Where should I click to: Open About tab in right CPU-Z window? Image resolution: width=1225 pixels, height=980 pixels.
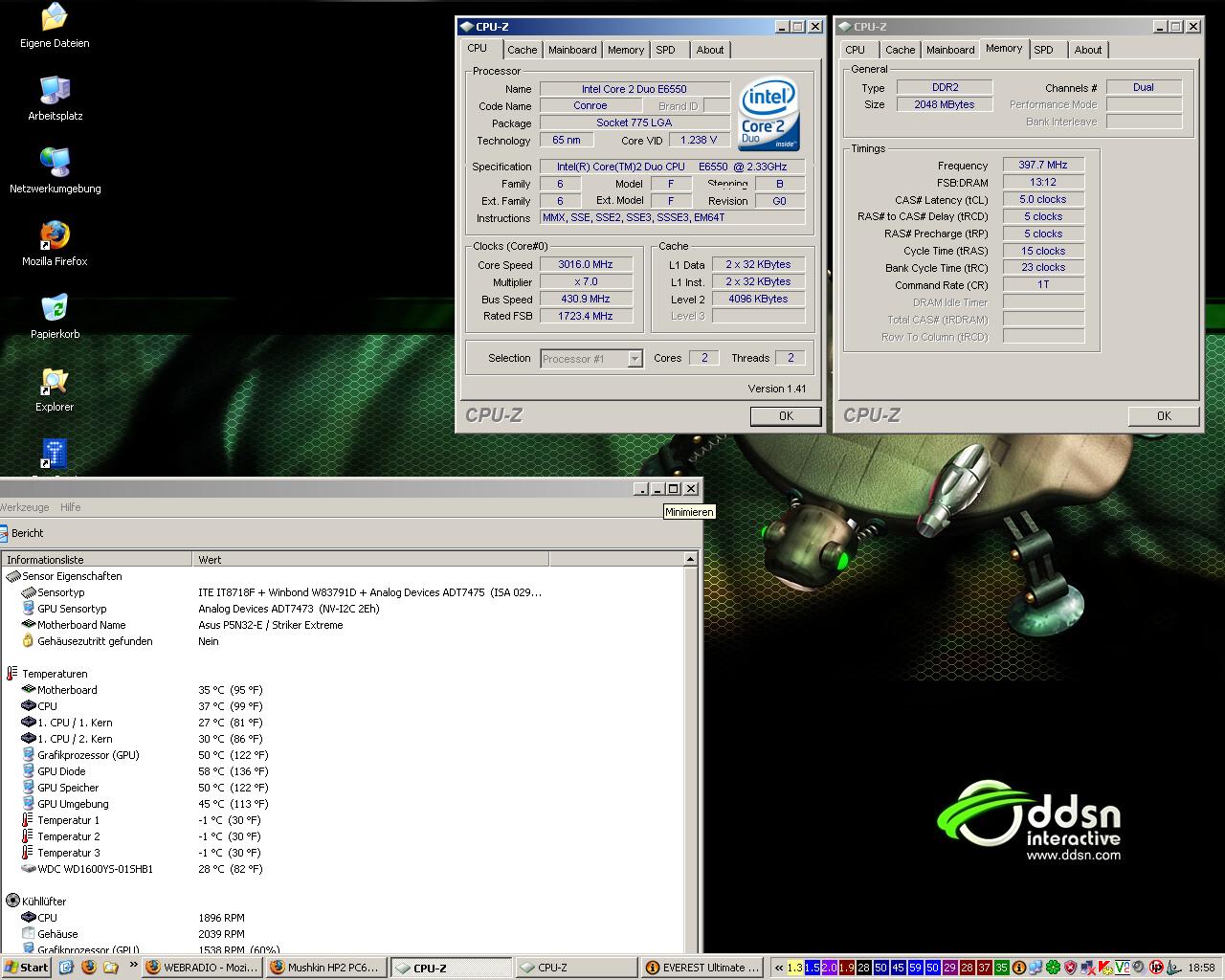1088,50
